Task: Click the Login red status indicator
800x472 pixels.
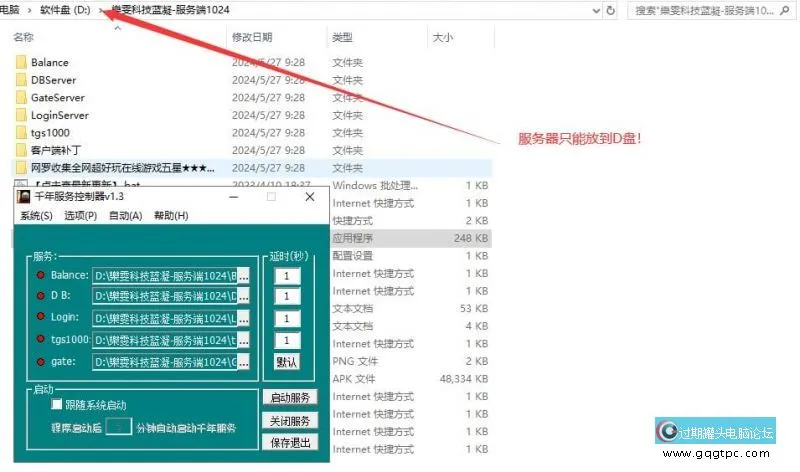Action: [x=40, y=317]
